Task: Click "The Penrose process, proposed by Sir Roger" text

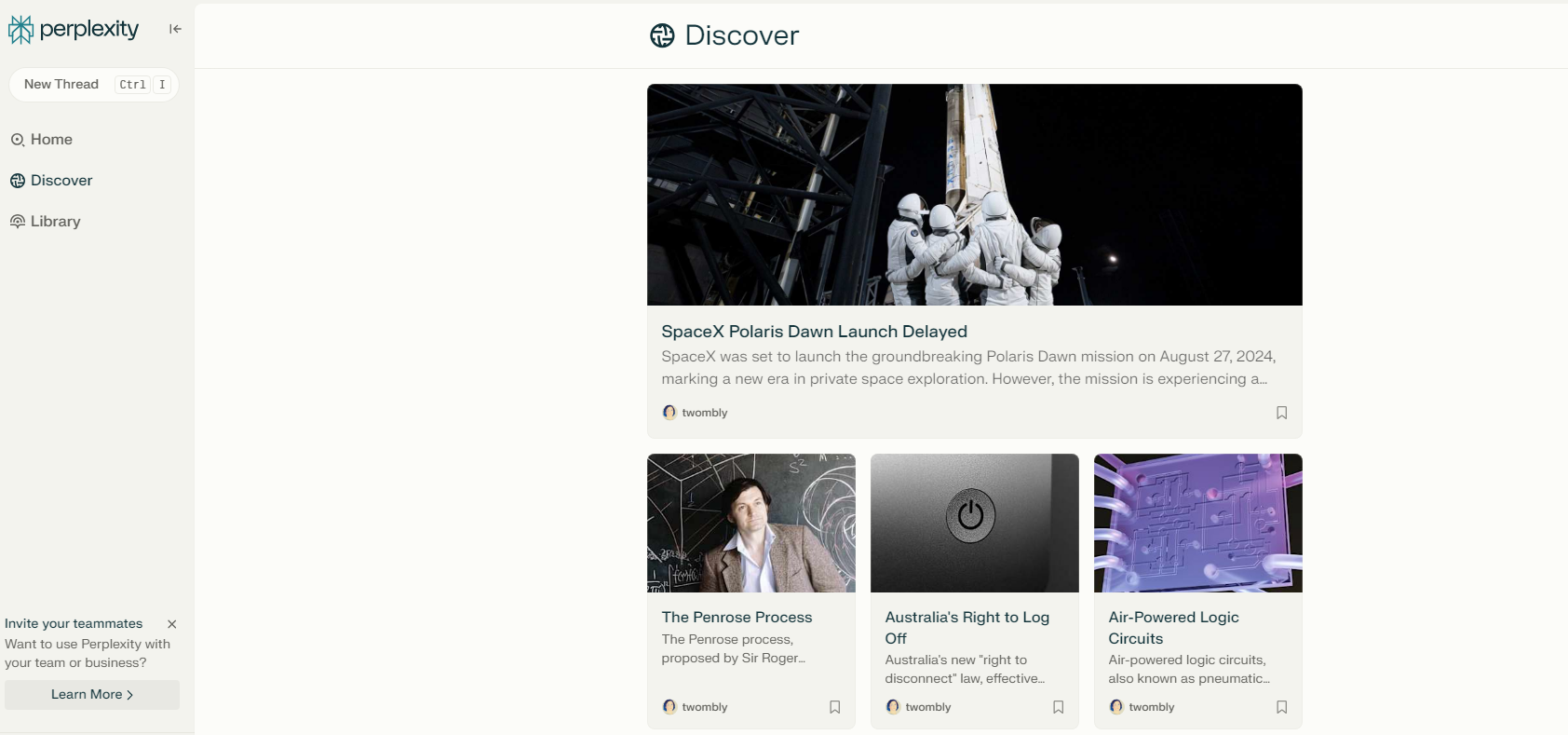Action: coord(733,649)
